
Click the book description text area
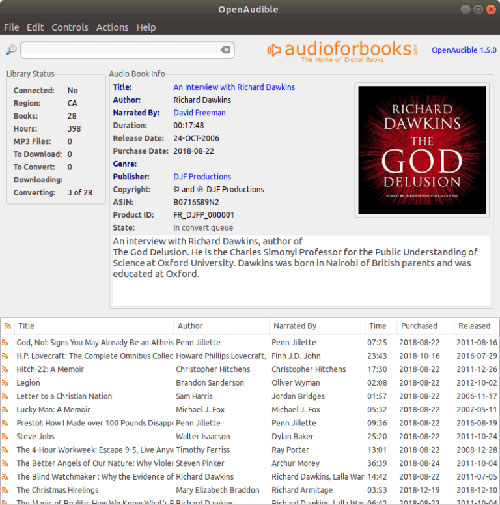[x=301, y=270]
